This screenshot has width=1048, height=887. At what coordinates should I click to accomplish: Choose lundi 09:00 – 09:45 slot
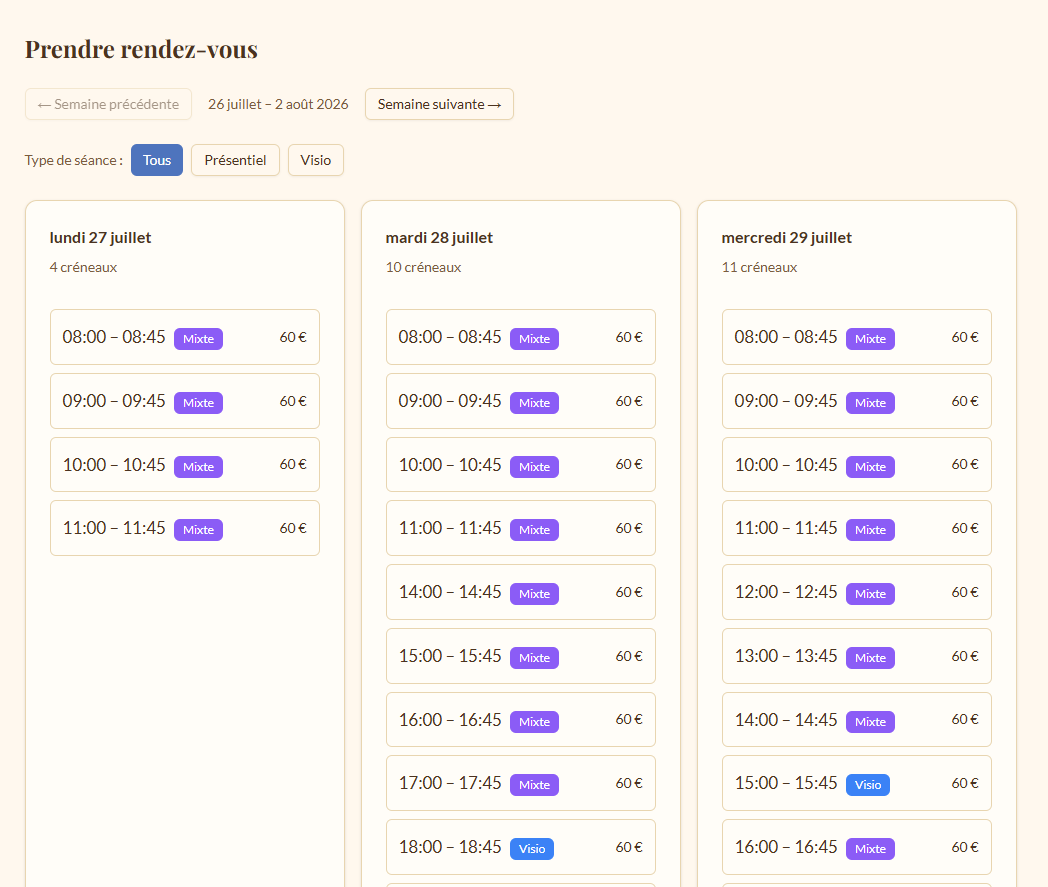click(185, 401)
